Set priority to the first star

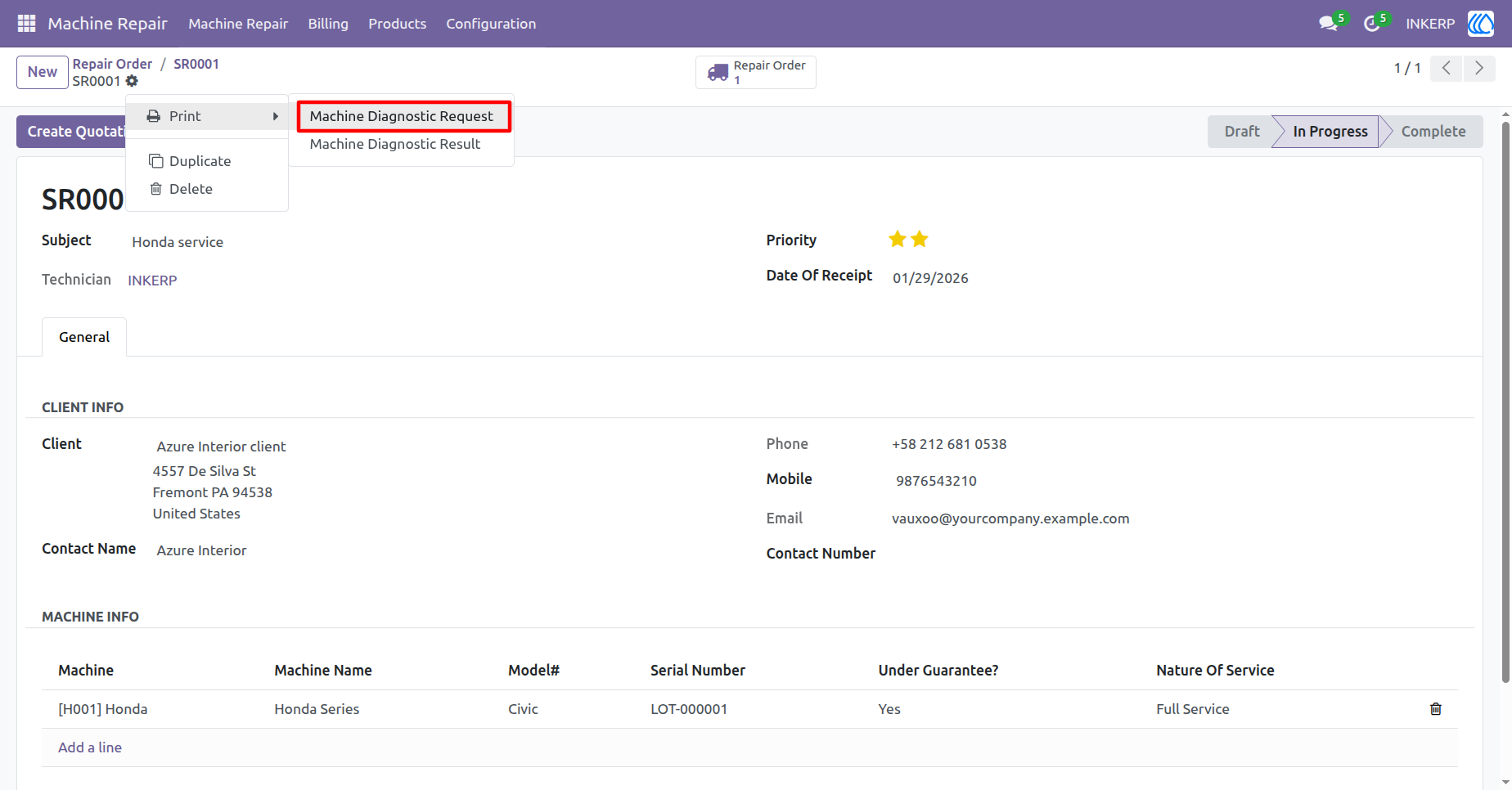(898, 240)
